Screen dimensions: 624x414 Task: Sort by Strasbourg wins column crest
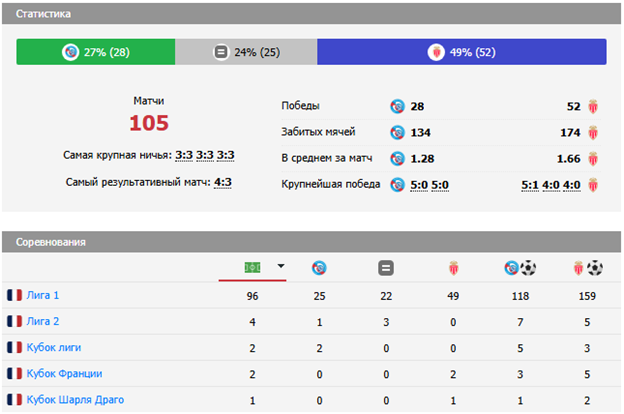click(318, 268)
